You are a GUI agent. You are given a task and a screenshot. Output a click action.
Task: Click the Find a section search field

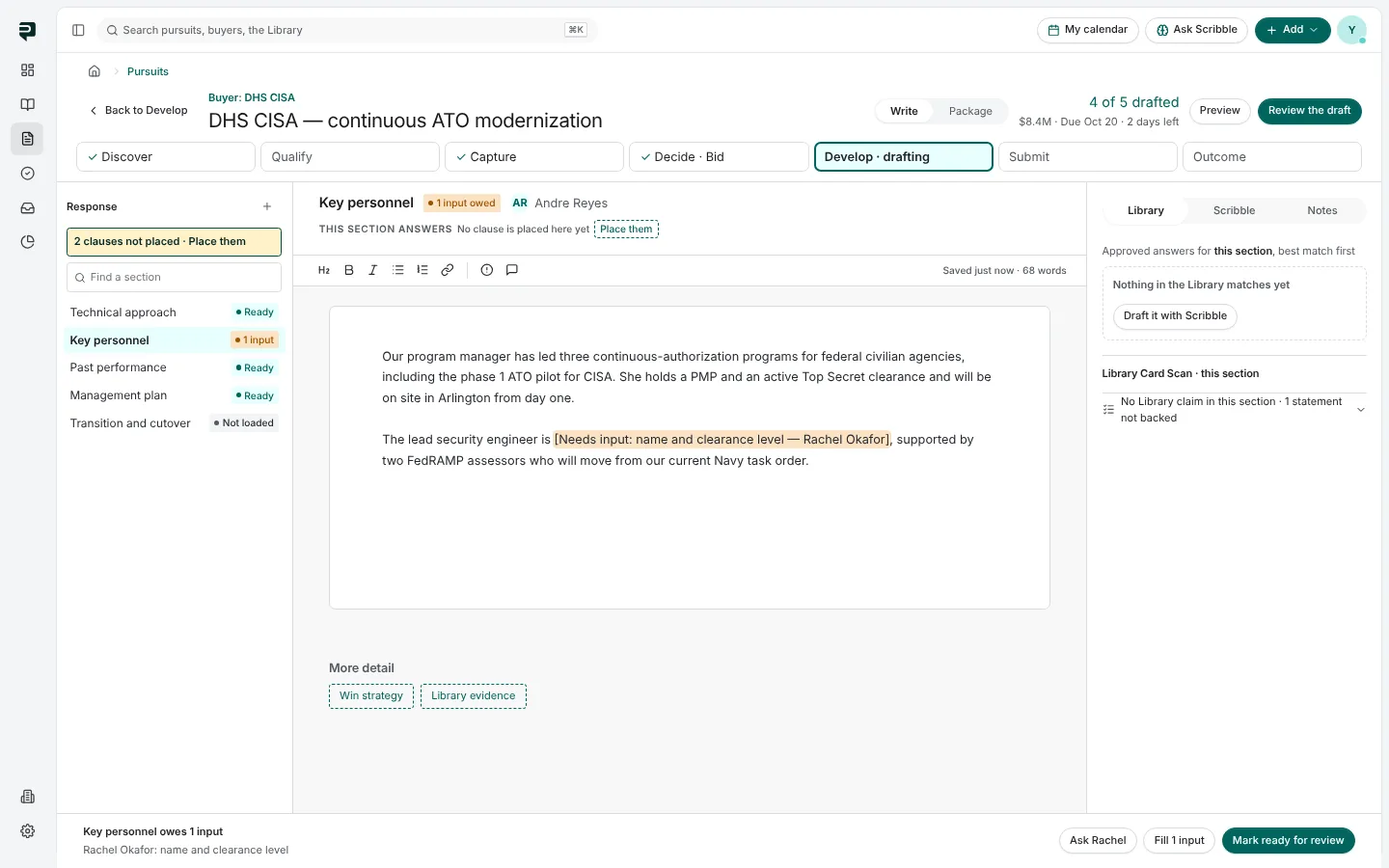(174, 277)
